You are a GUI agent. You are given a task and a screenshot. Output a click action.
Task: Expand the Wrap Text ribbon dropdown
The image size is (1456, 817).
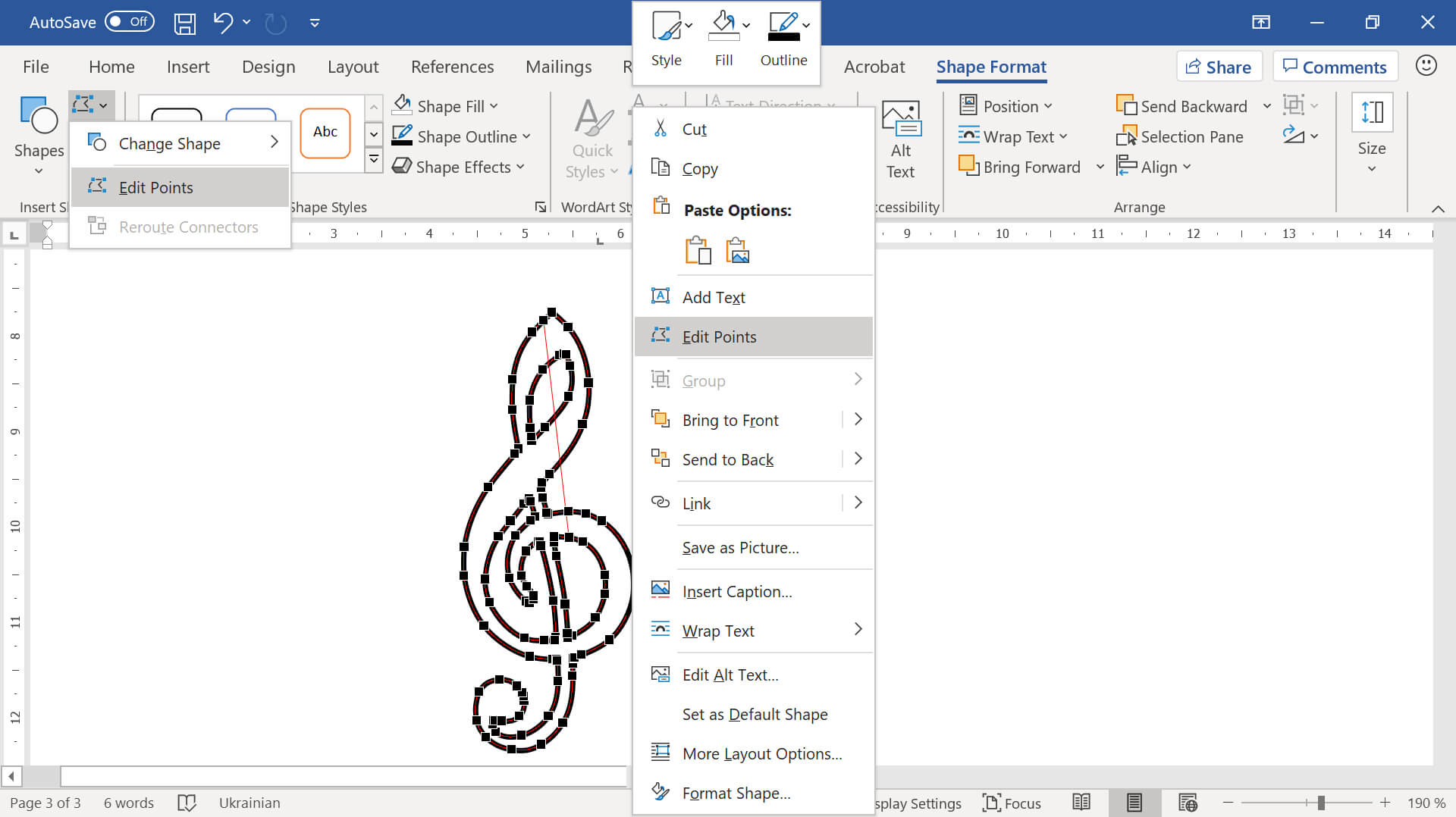1062,137
